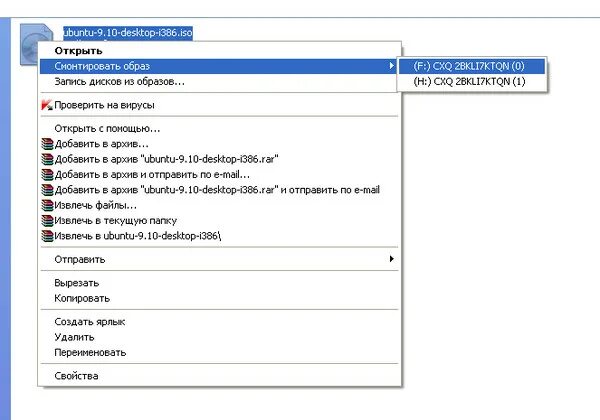Select Добавить в архив "ubuntu-9.10-desktop-i386.rar"
Viewport: 600px width, 420px height.
220,159
